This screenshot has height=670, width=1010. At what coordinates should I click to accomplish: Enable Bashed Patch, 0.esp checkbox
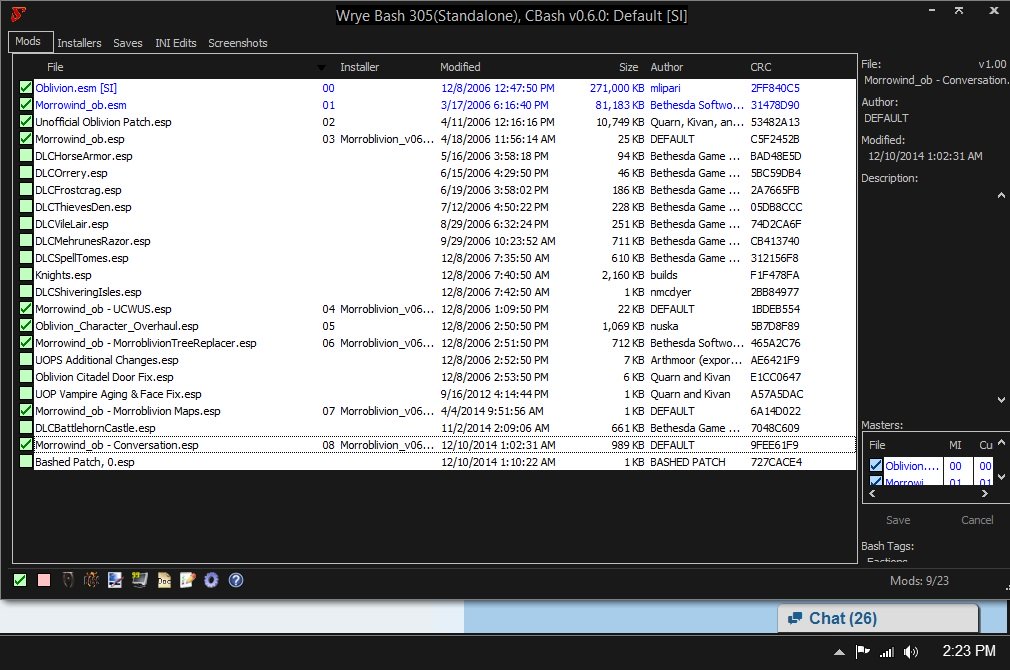pyautogui.click(x=26, y=462)
